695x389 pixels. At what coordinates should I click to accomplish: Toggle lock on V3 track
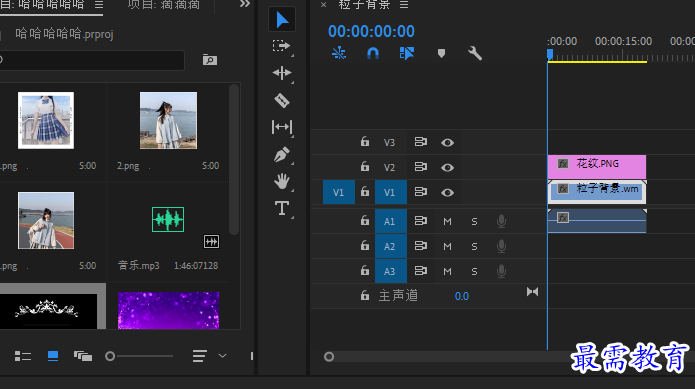click(364, 142)
